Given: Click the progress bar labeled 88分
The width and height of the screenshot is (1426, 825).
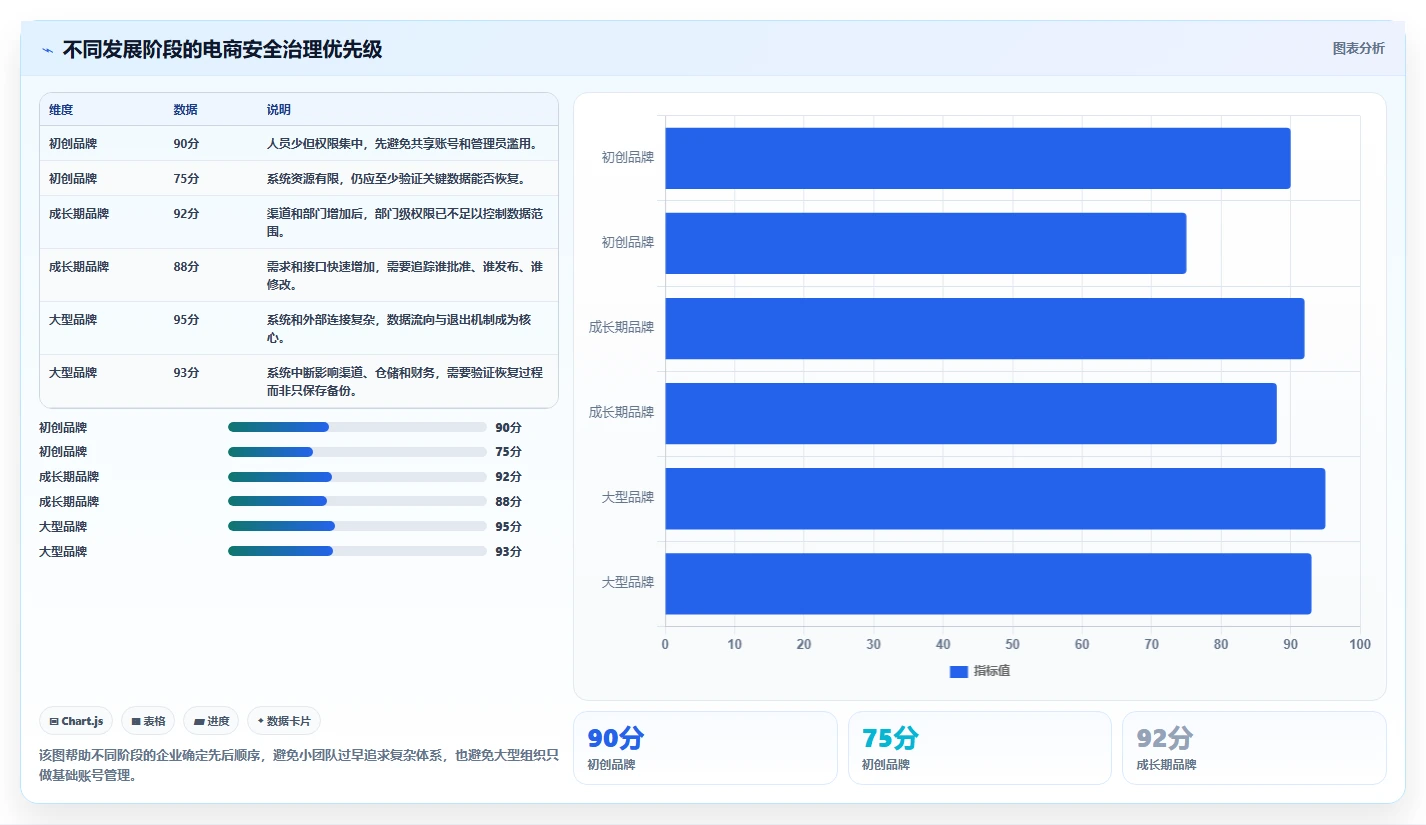Looking at the screenshot, I should [357, 502].
